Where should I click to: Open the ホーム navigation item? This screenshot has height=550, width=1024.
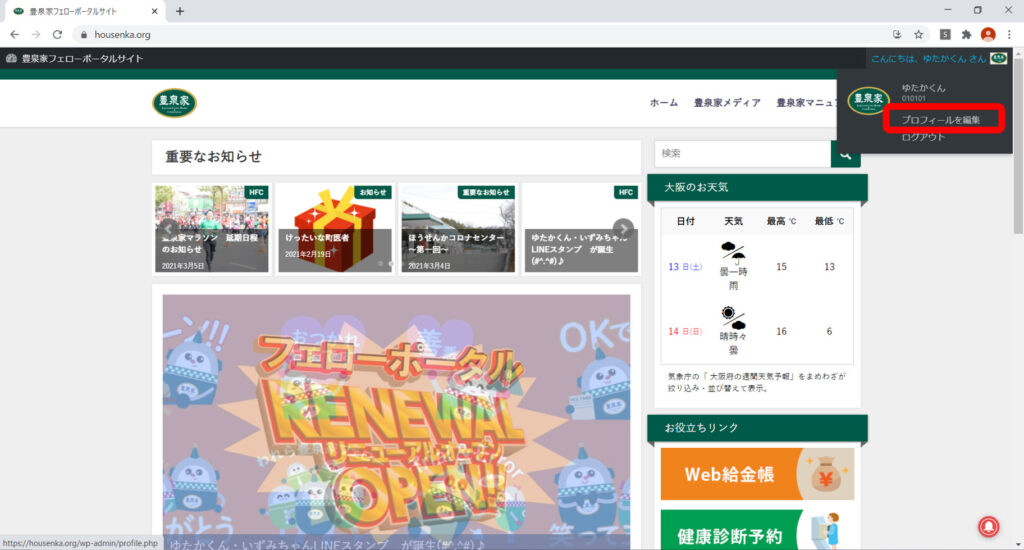coord(663,103)
